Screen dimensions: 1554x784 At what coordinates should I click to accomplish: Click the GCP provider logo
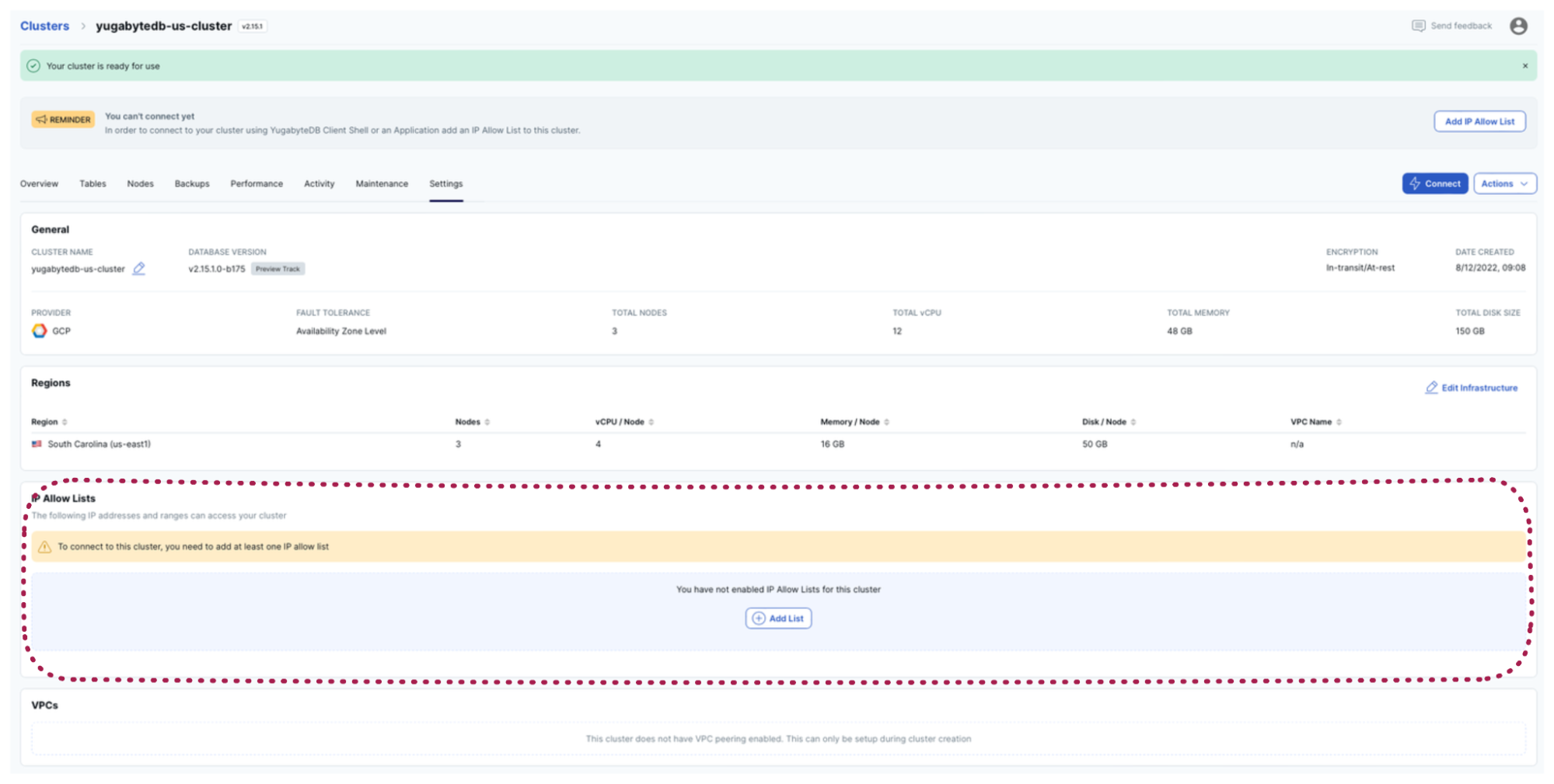(39, 331)
